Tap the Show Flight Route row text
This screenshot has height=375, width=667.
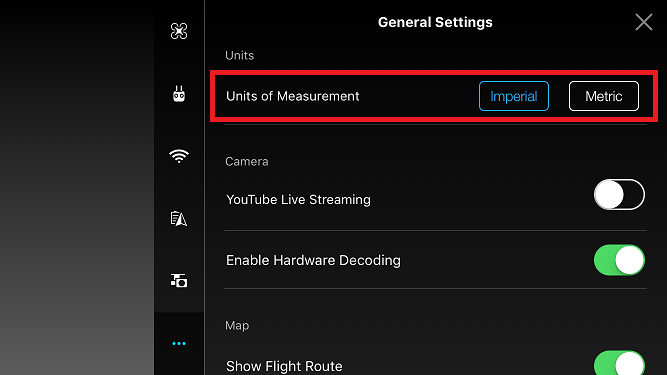(284, 366)
